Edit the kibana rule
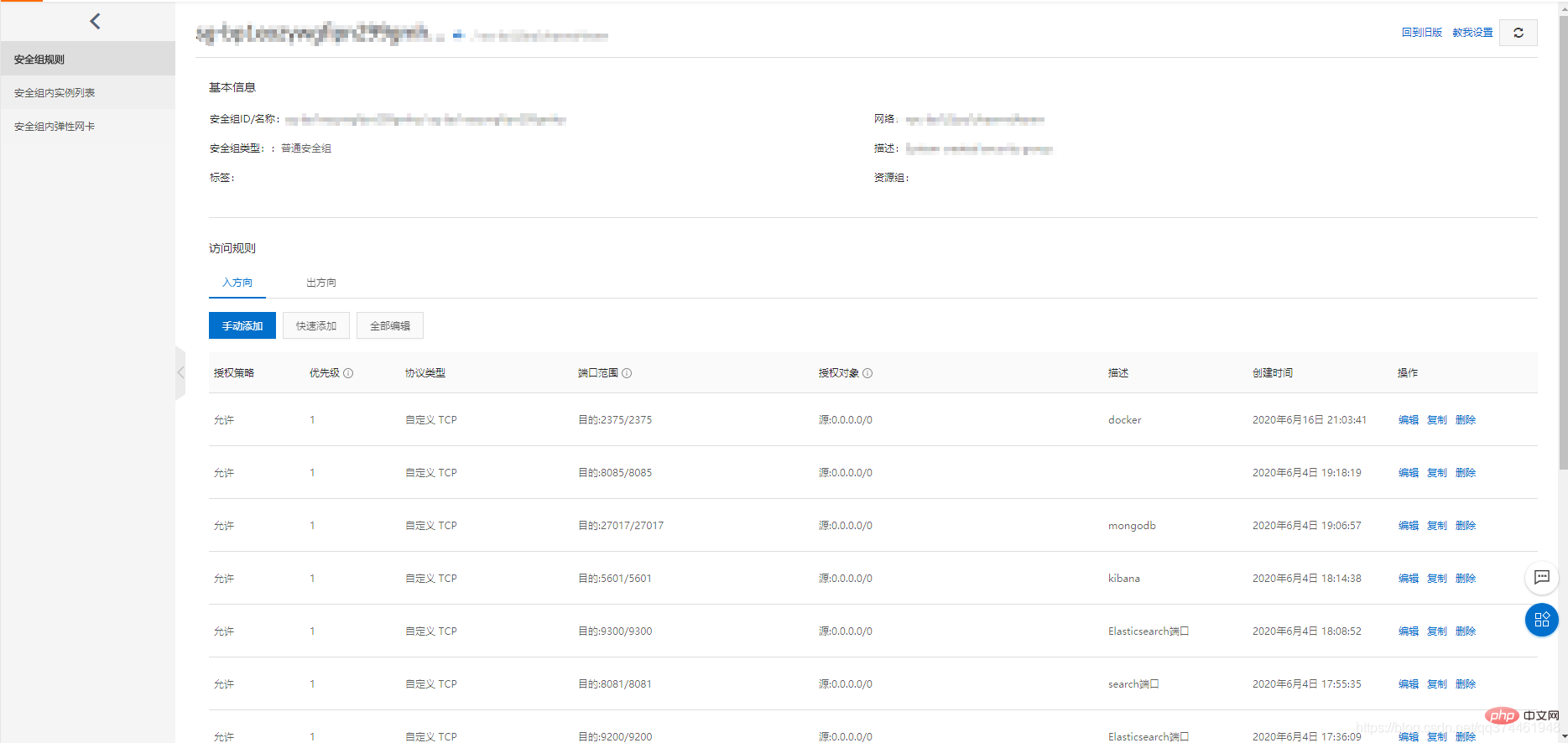The height and width of the screenshot is (743, 1568). 1409,579
